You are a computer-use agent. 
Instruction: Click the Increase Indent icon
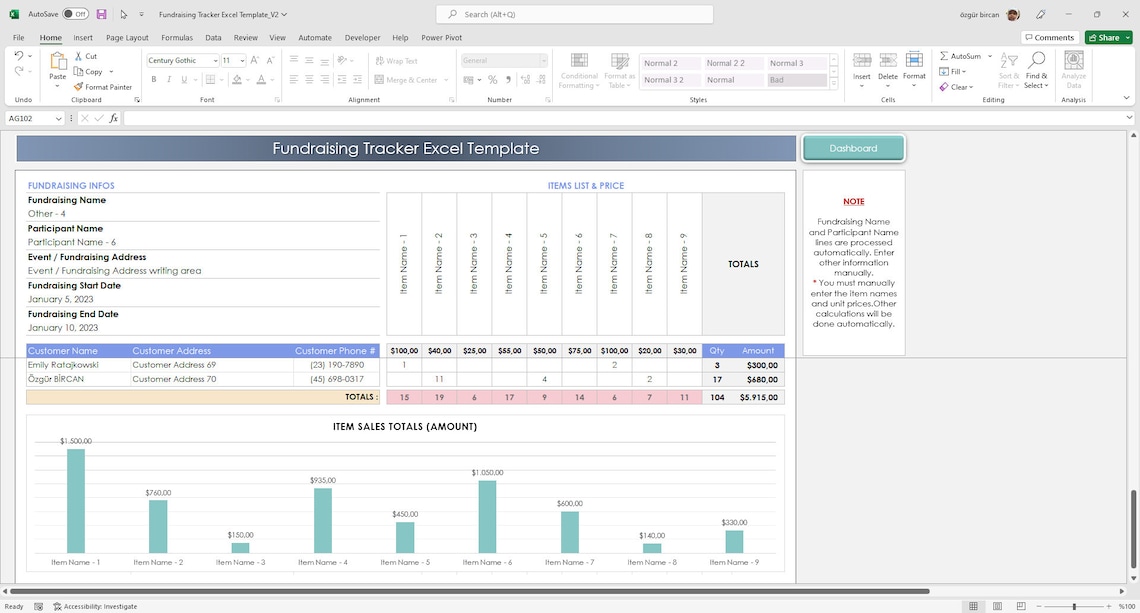click(357, 79)
